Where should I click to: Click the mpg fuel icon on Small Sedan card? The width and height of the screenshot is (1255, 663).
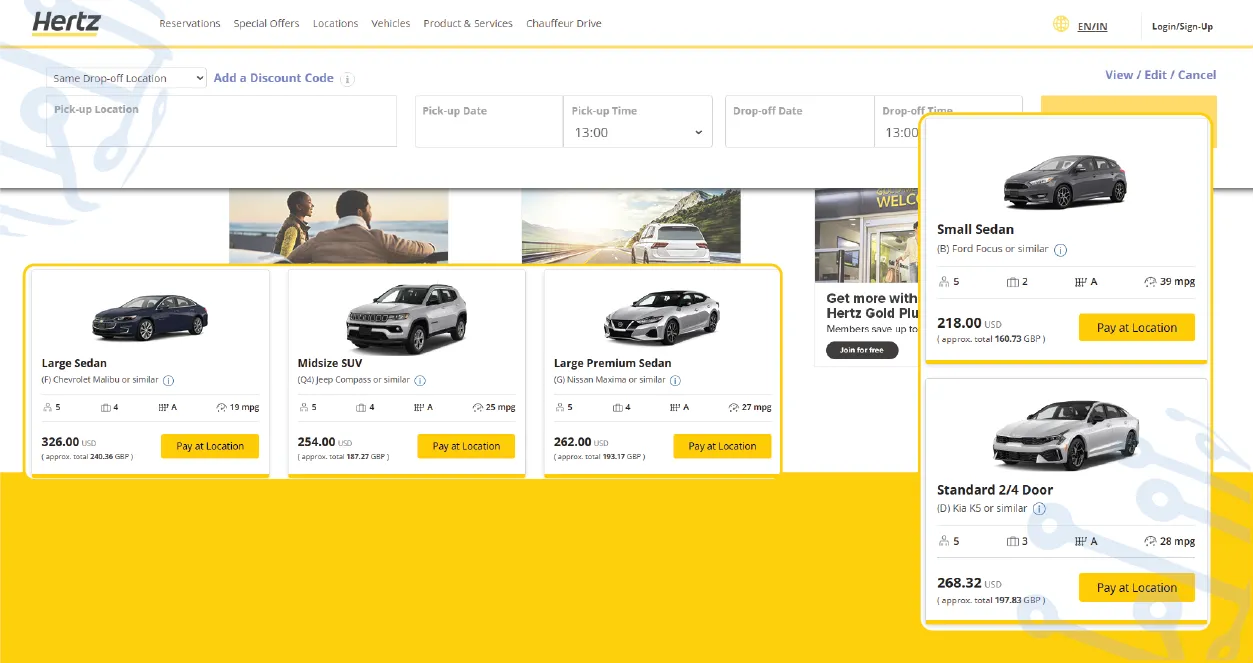(1149, 281)
